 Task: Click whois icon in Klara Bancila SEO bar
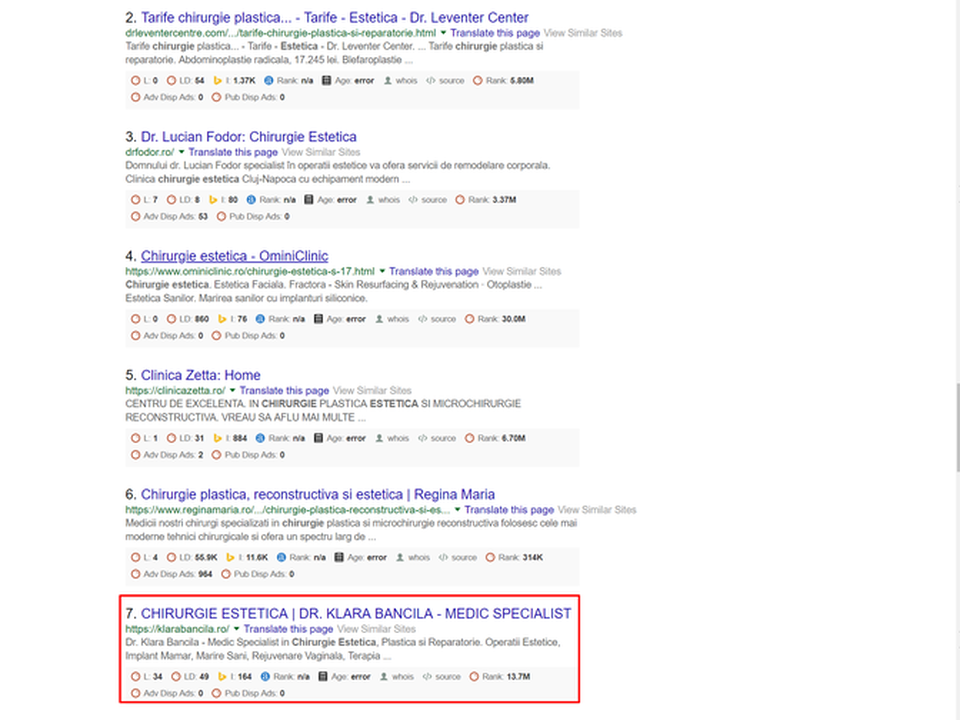click(384, 677)
